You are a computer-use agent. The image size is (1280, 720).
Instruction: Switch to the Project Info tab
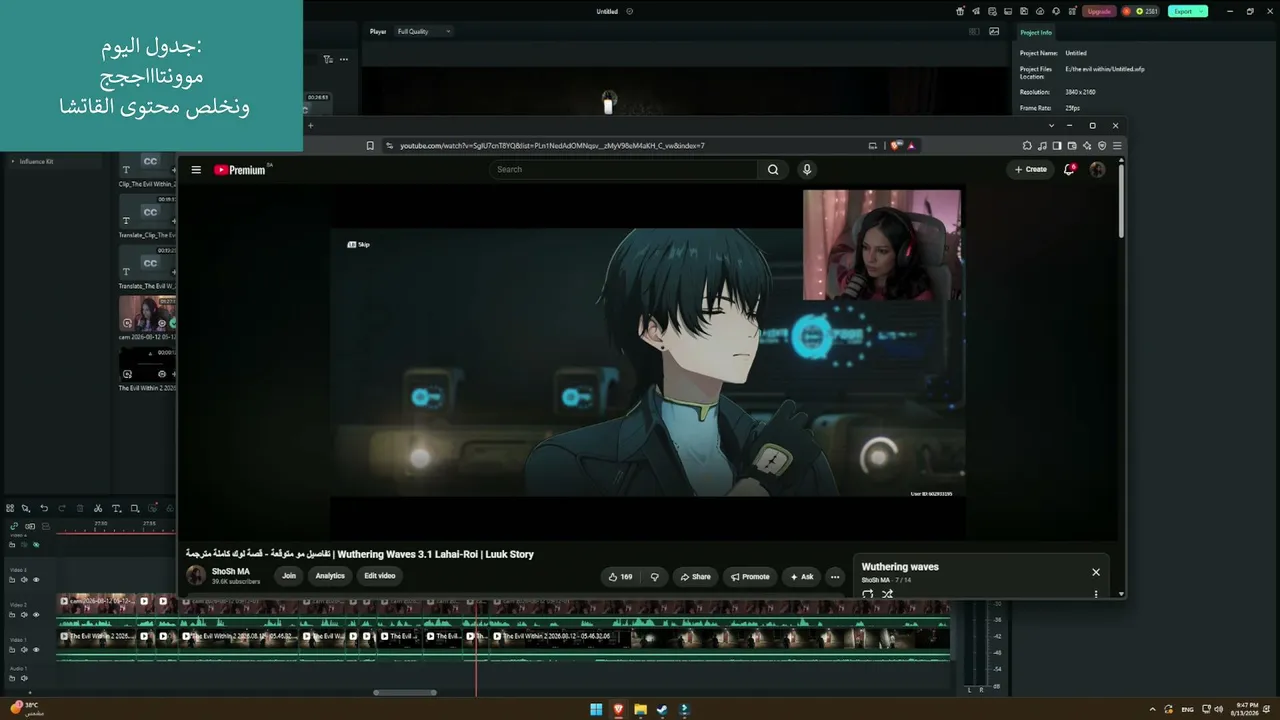point(1036,32)
